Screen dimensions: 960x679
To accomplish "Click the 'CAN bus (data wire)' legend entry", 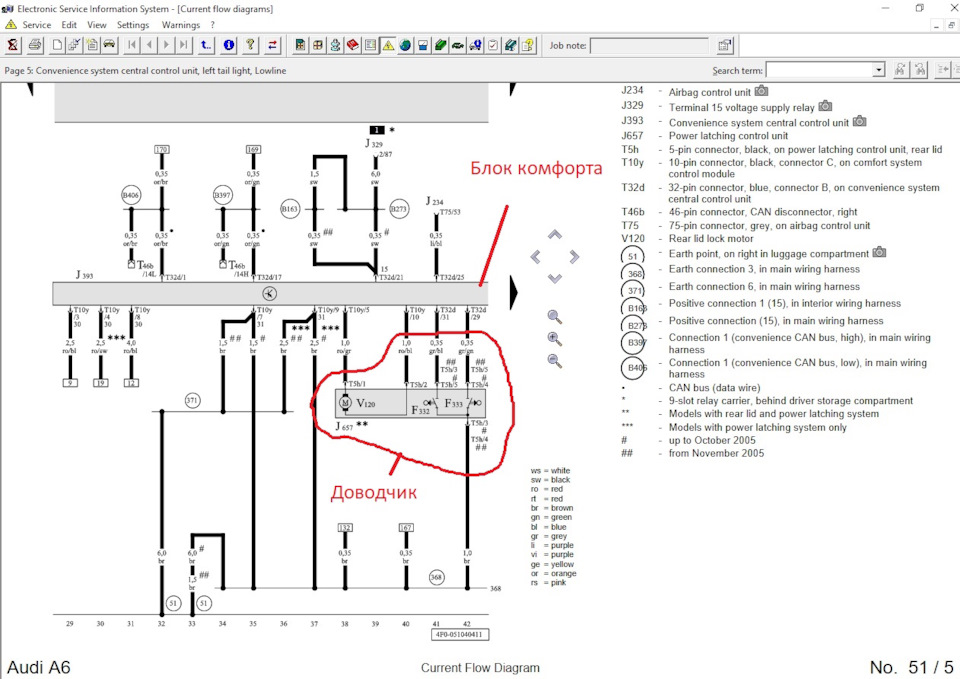I will coord(714,388).
